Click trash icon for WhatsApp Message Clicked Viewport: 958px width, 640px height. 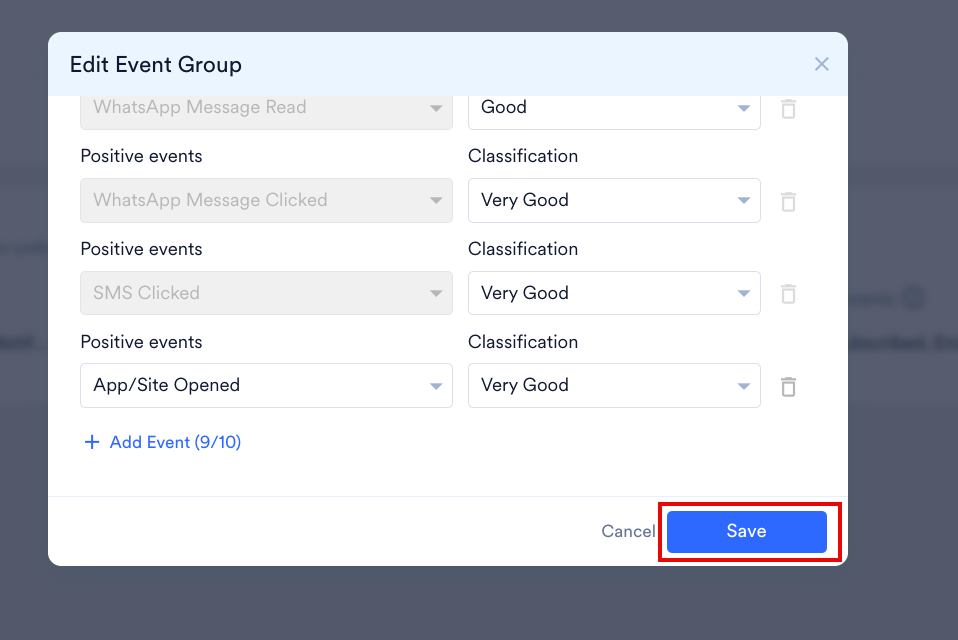click(788, 201)
